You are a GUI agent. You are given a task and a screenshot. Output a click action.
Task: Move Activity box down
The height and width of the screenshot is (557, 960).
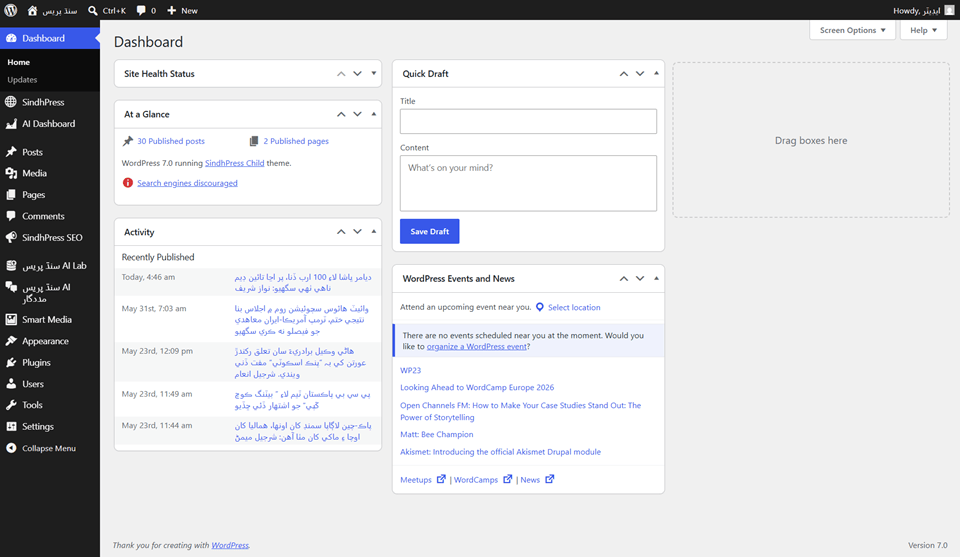(358, 232)
